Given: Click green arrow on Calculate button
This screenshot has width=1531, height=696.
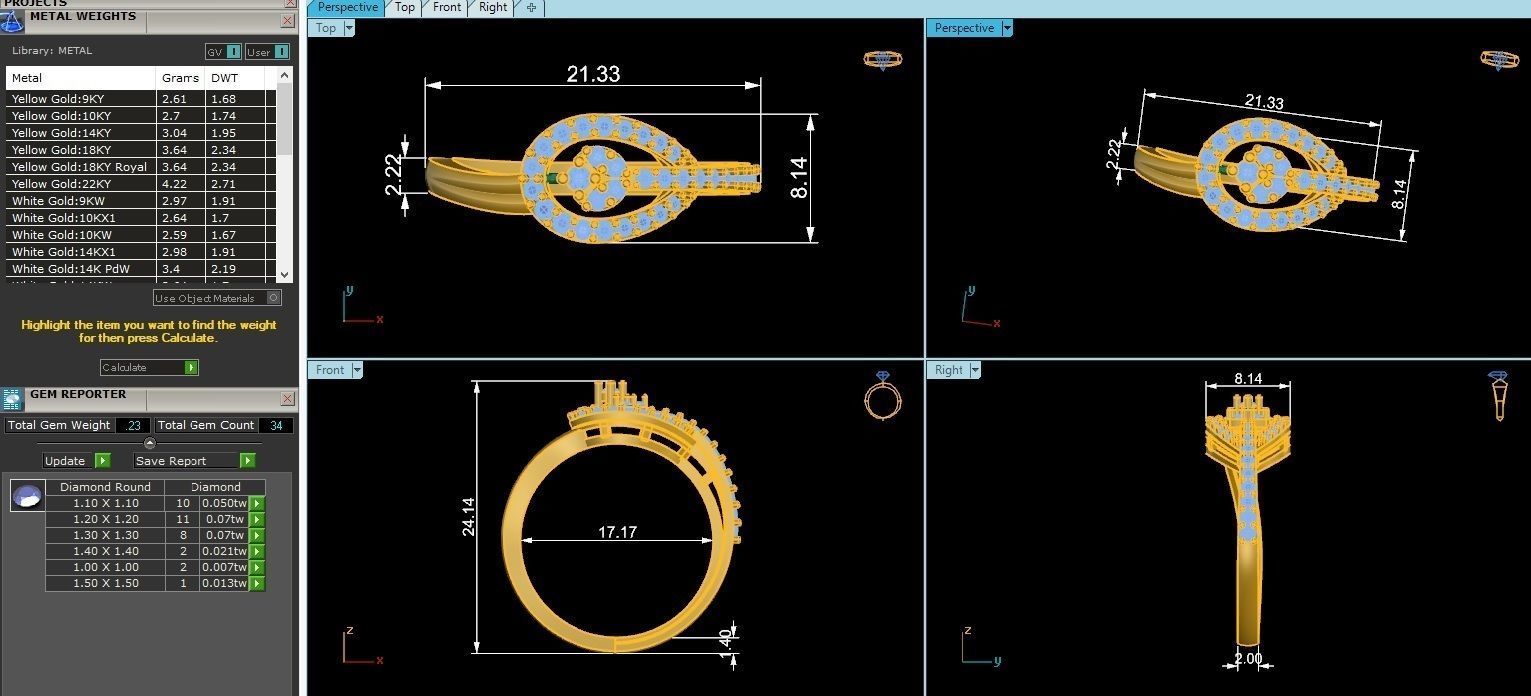Looking at the screenshot, I should click(191, 367).
